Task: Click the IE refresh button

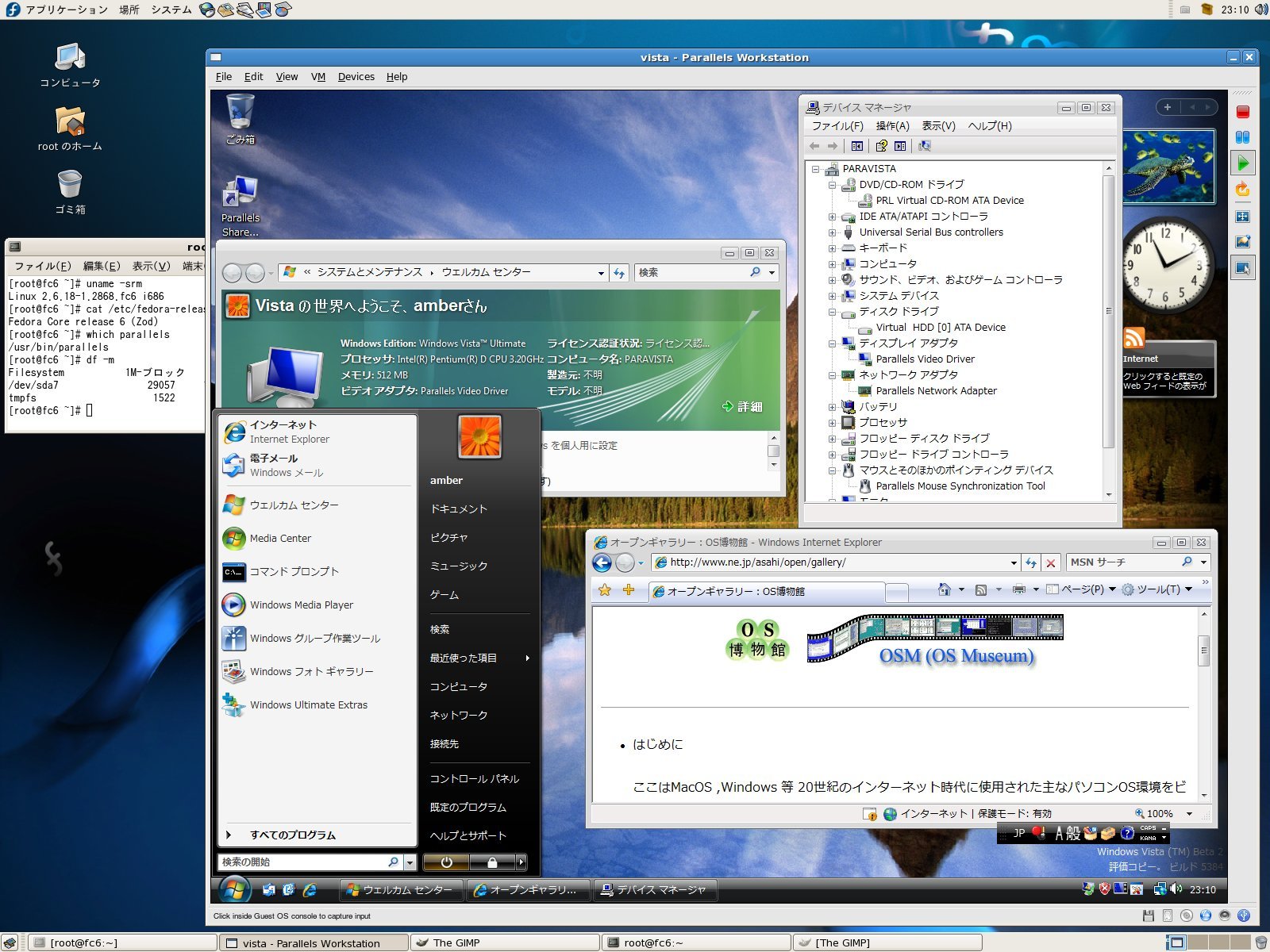Action: pos(1031,562)
